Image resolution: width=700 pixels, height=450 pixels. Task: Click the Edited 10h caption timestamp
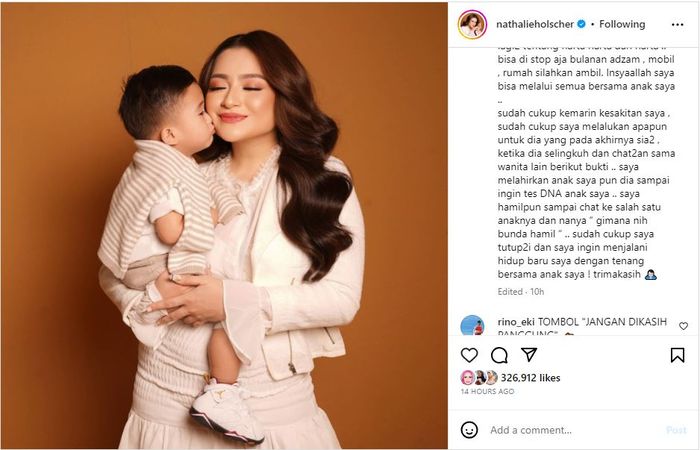coord(521,292)
